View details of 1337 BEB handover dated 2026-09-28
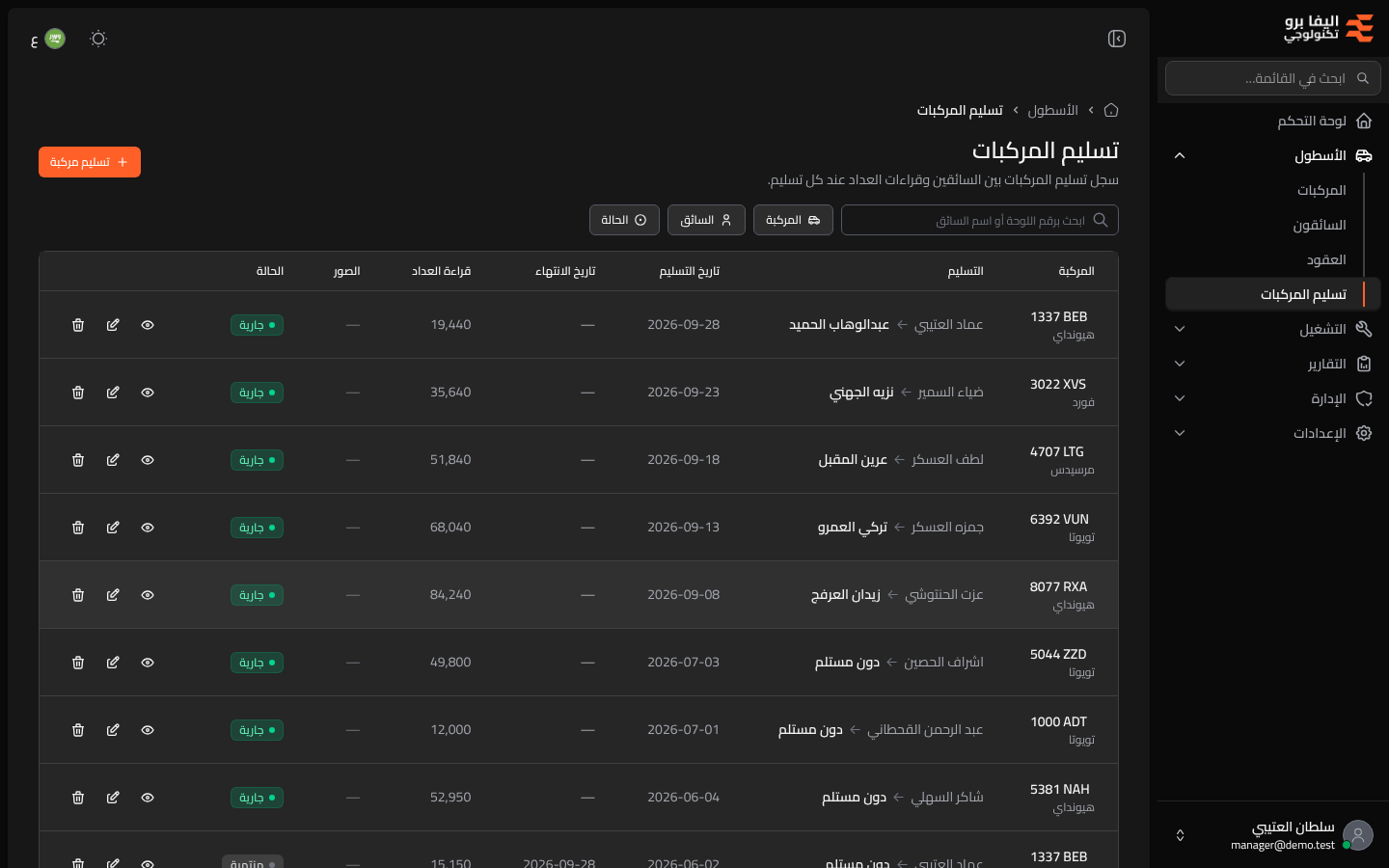Screen dimensions: 1389x868 coord(148,325)
